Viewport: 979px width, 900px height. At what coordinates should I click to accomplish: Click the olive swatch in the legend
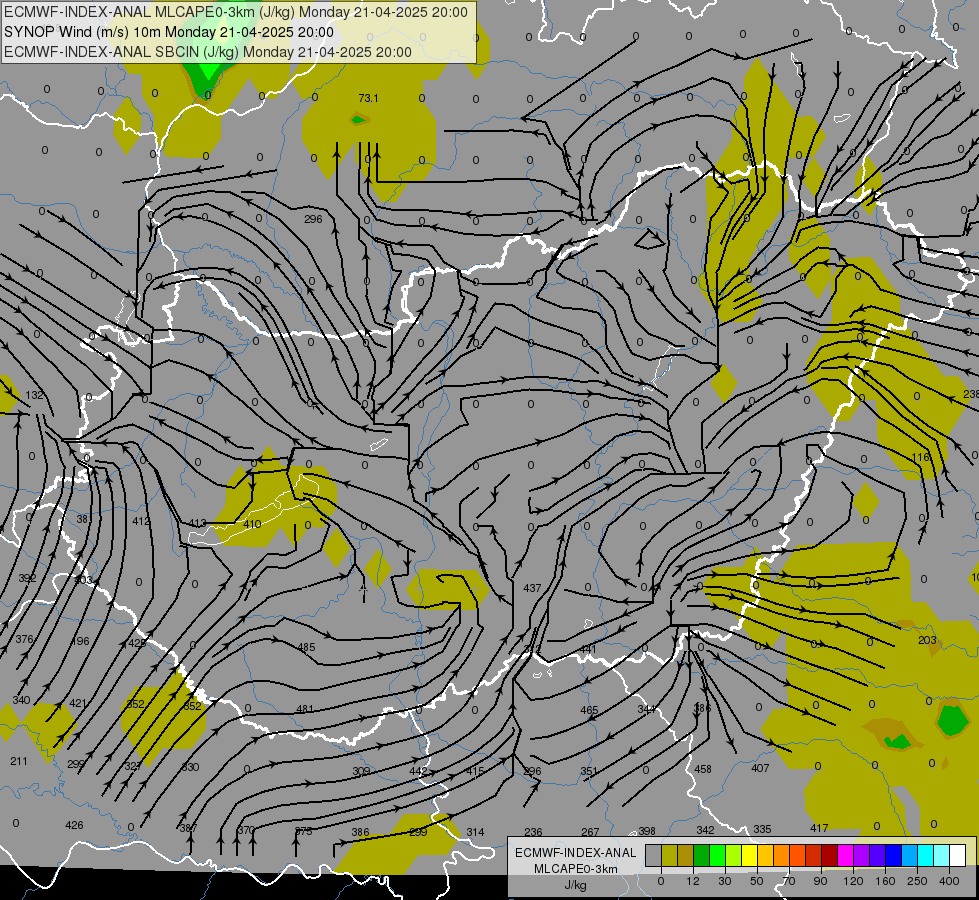click(x=669, y=855)
